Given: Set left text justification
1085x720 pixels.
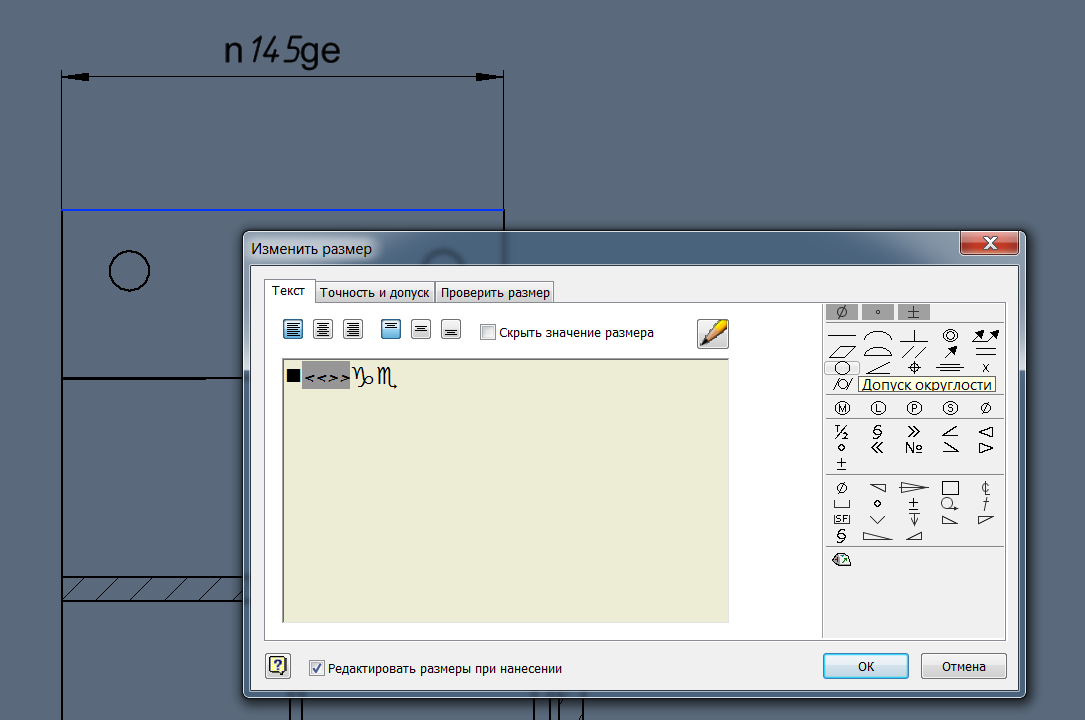Looking at the screenshot, I should 293,329.
